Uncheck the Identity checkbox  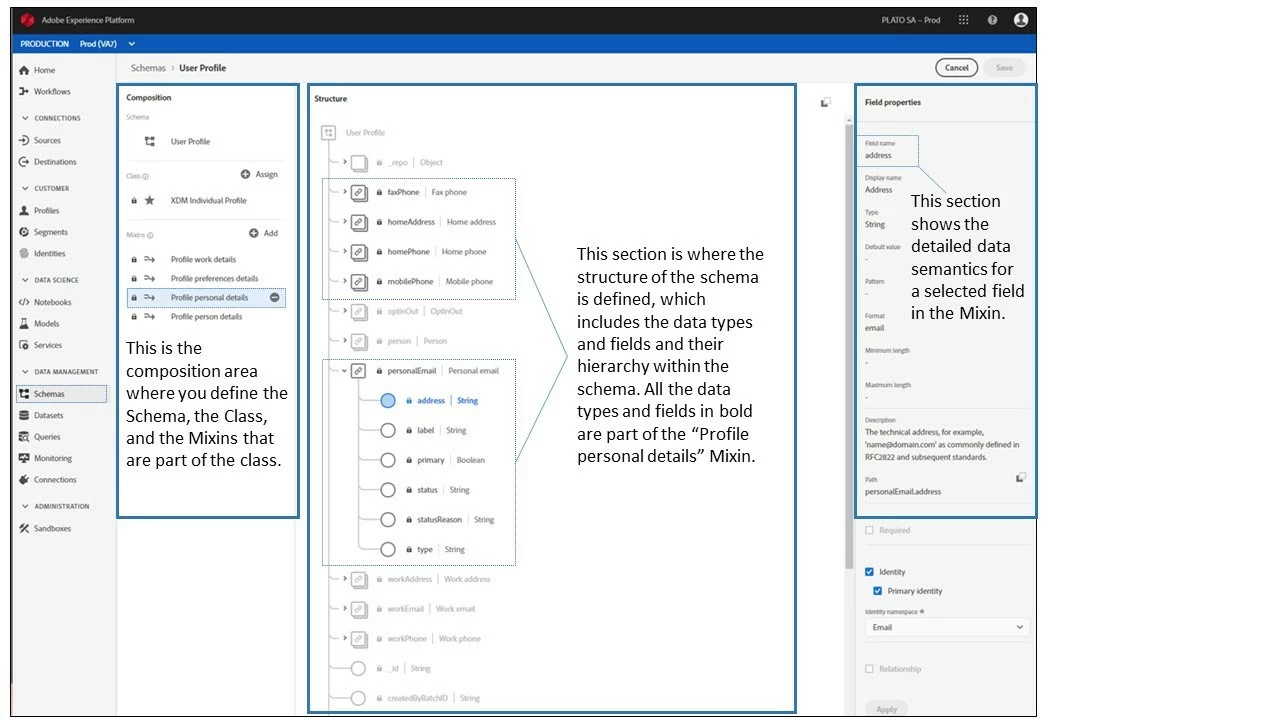[869, 572]
